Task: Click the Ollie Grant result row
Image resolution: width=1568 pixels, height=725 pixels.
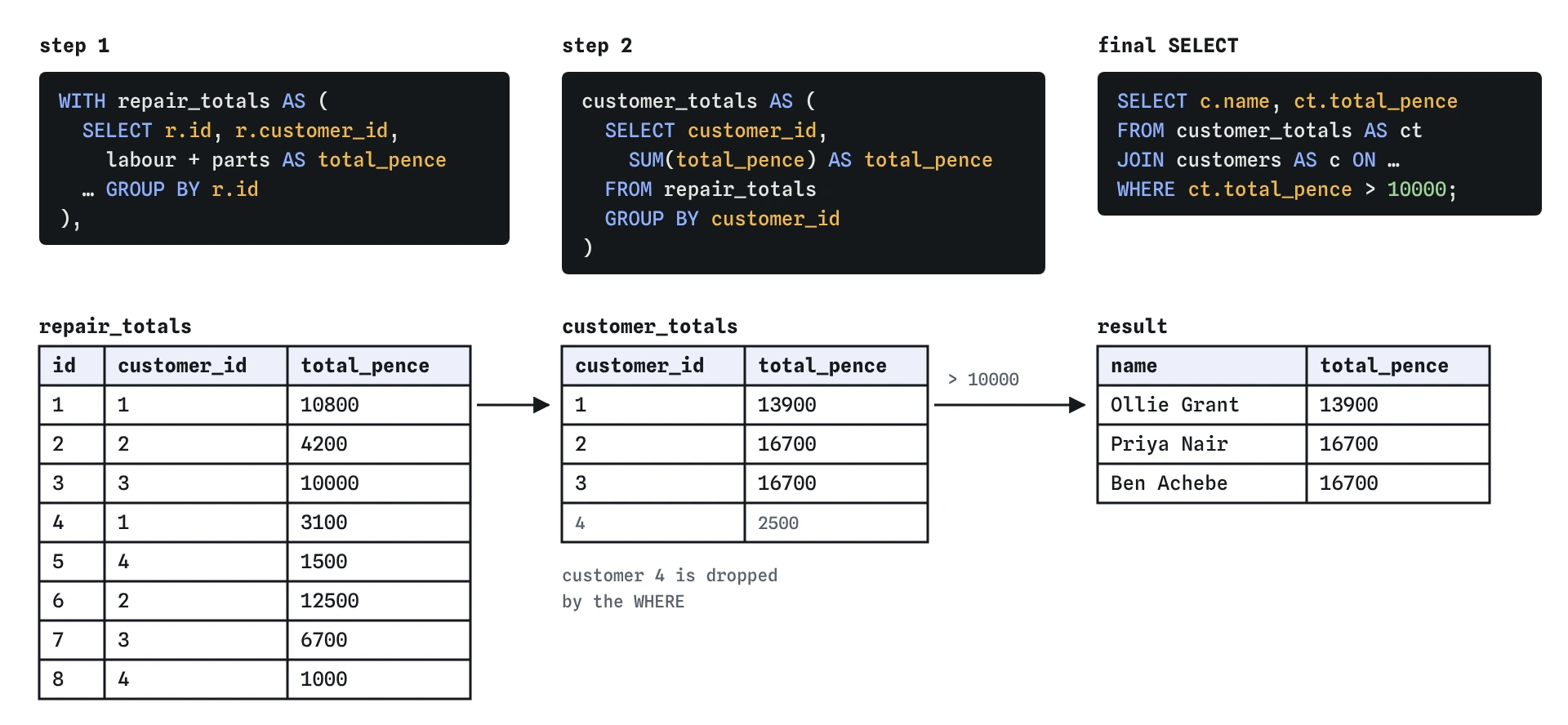Action: (1294, 405)
